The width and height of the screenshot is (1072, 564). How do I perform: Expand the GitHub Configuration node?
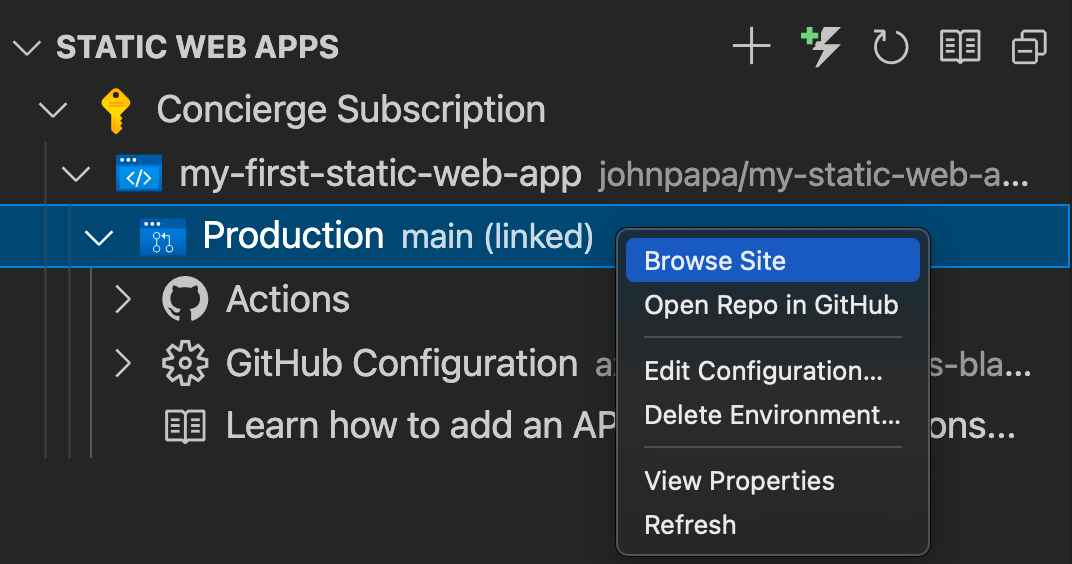pyautogui.click(x=123, y=363)
